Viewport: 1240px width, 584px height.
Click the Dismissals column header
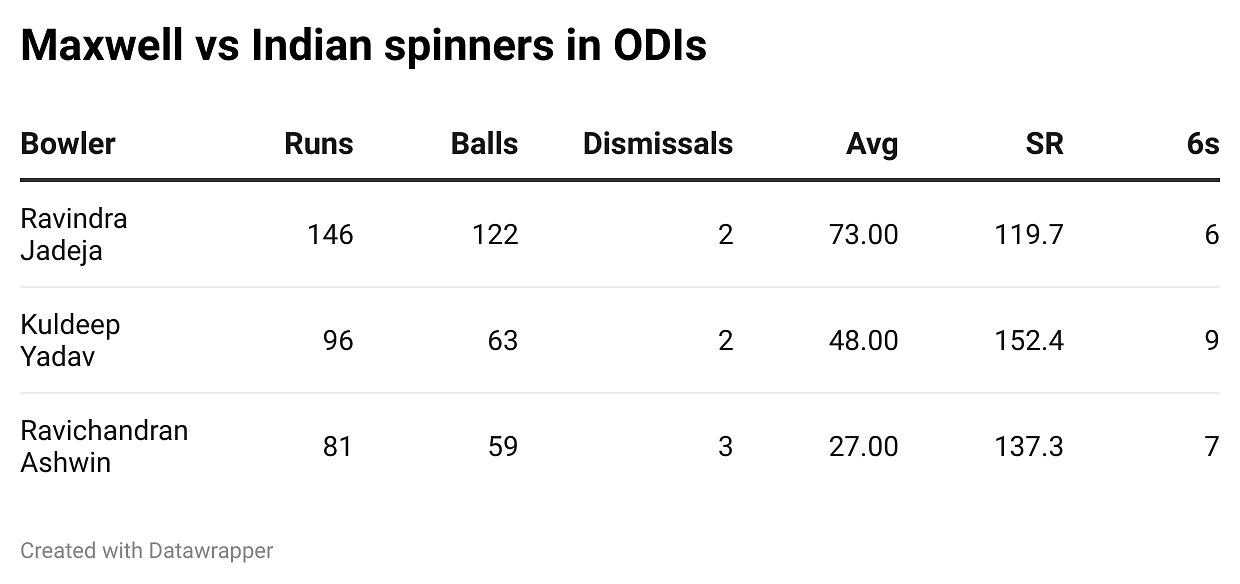pos(657,144)
